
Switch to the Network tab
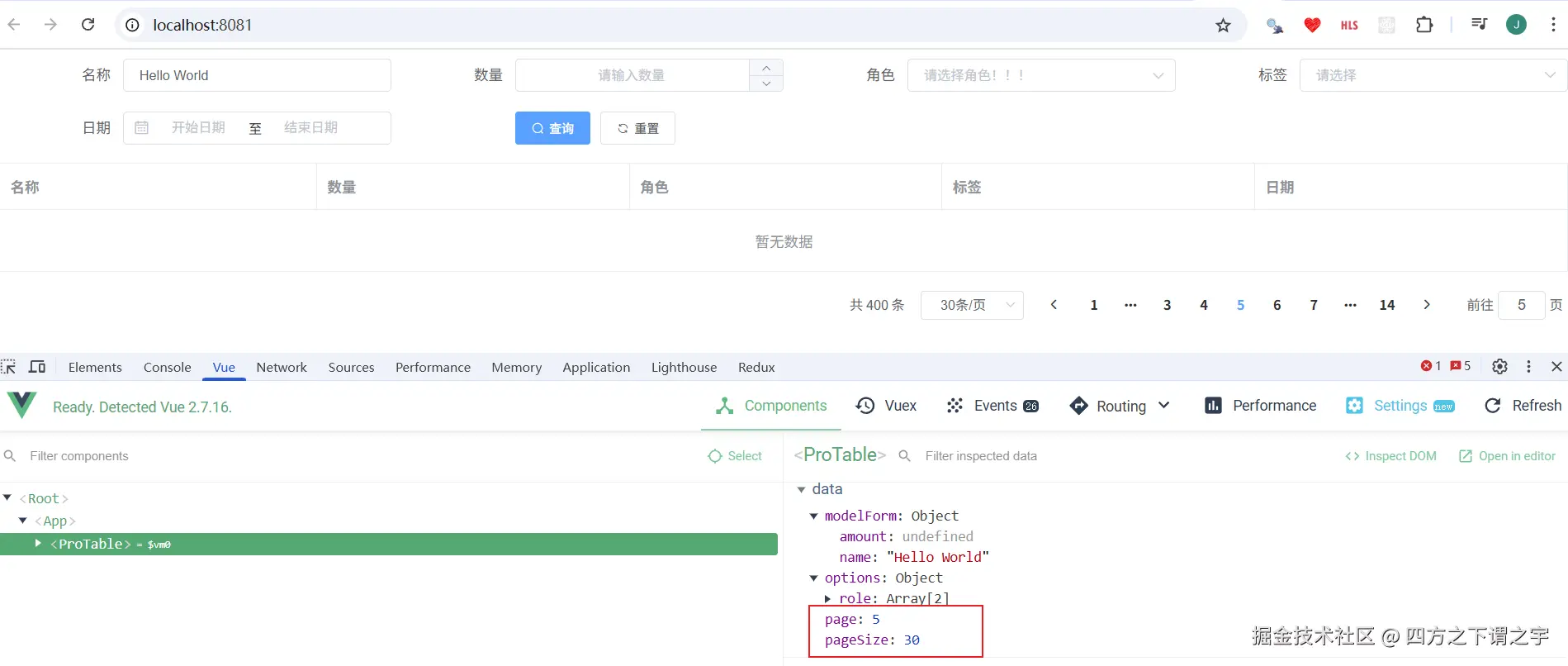pos(282,367)
